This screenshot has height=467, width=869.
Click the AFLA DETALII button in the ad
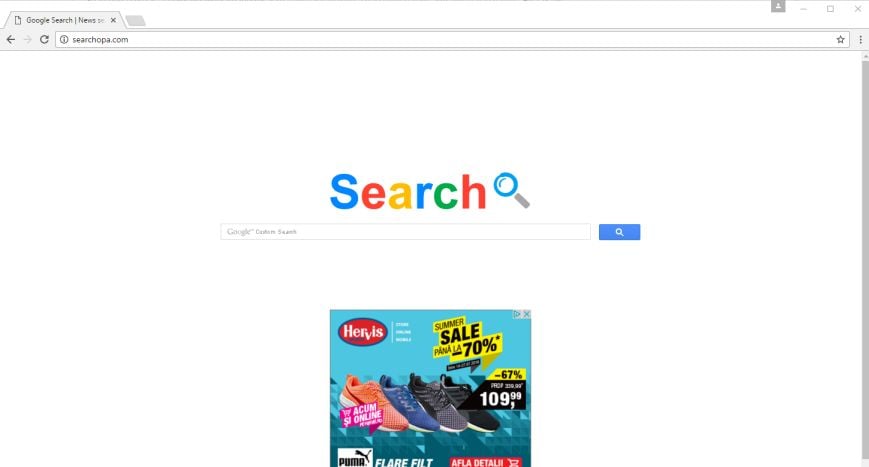(x=485, y=462)
